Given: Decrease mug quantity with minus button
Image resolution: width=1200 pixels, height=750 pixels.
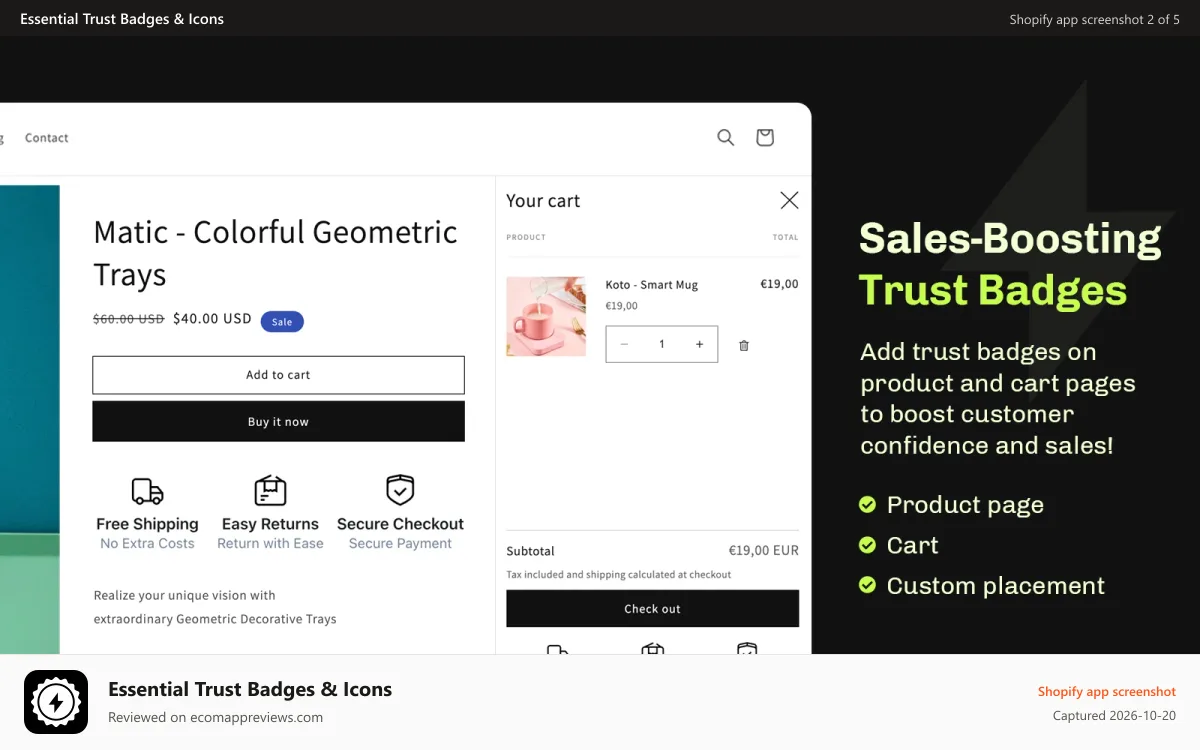Looking at the screenshot, I should [624, 344].
